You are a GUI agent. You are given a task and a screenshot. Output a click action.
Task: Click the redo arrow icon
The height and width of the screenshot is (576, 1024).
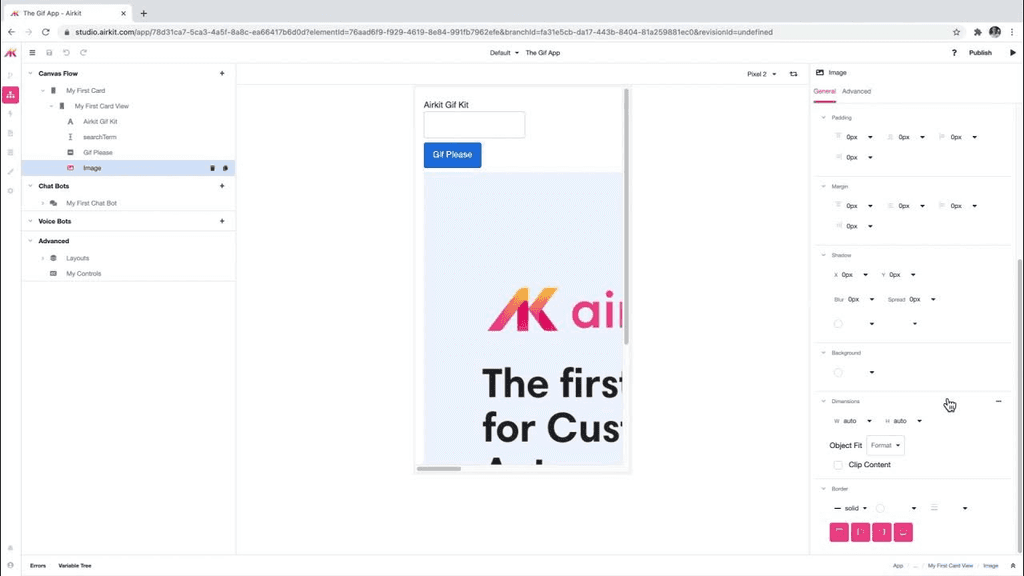[x=83, y=53]
